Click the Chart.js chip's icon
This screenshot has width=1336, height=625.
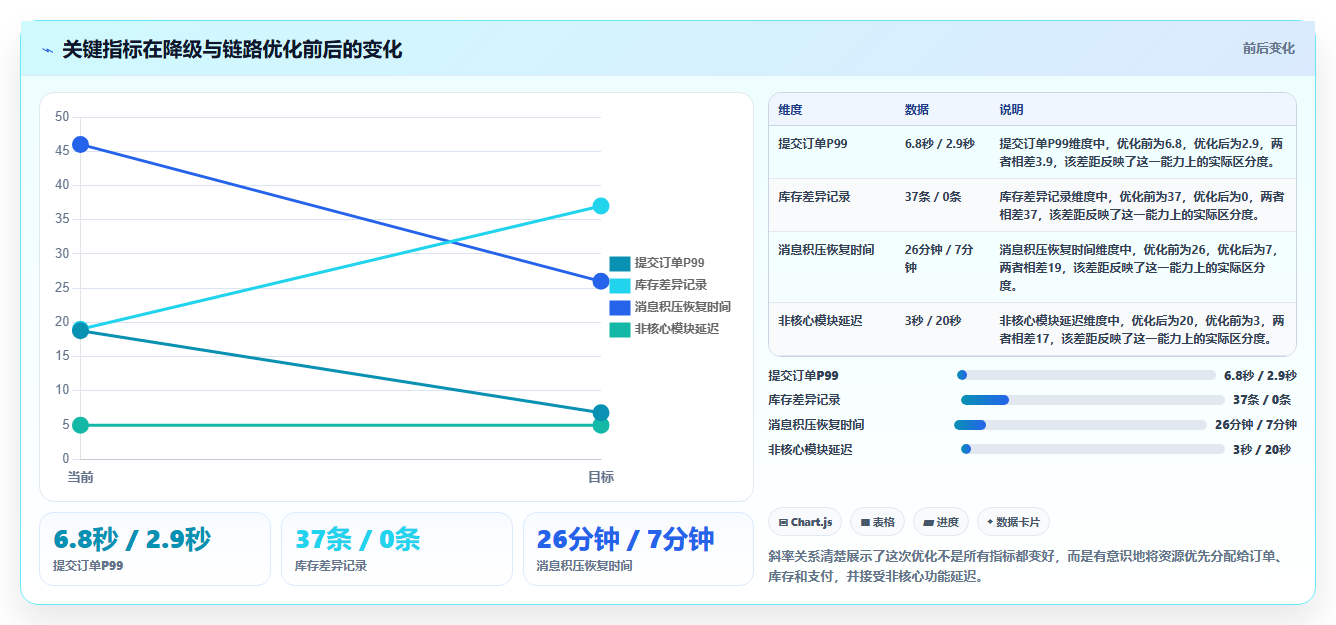pyautogui.click(x=783, y=522)
